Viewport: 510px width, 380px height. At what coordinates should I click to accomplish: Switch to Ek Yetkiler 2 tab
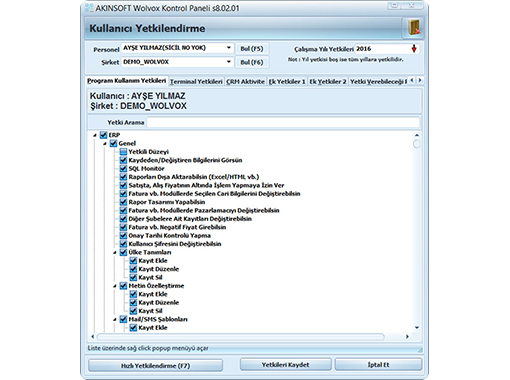pos(328,81)
